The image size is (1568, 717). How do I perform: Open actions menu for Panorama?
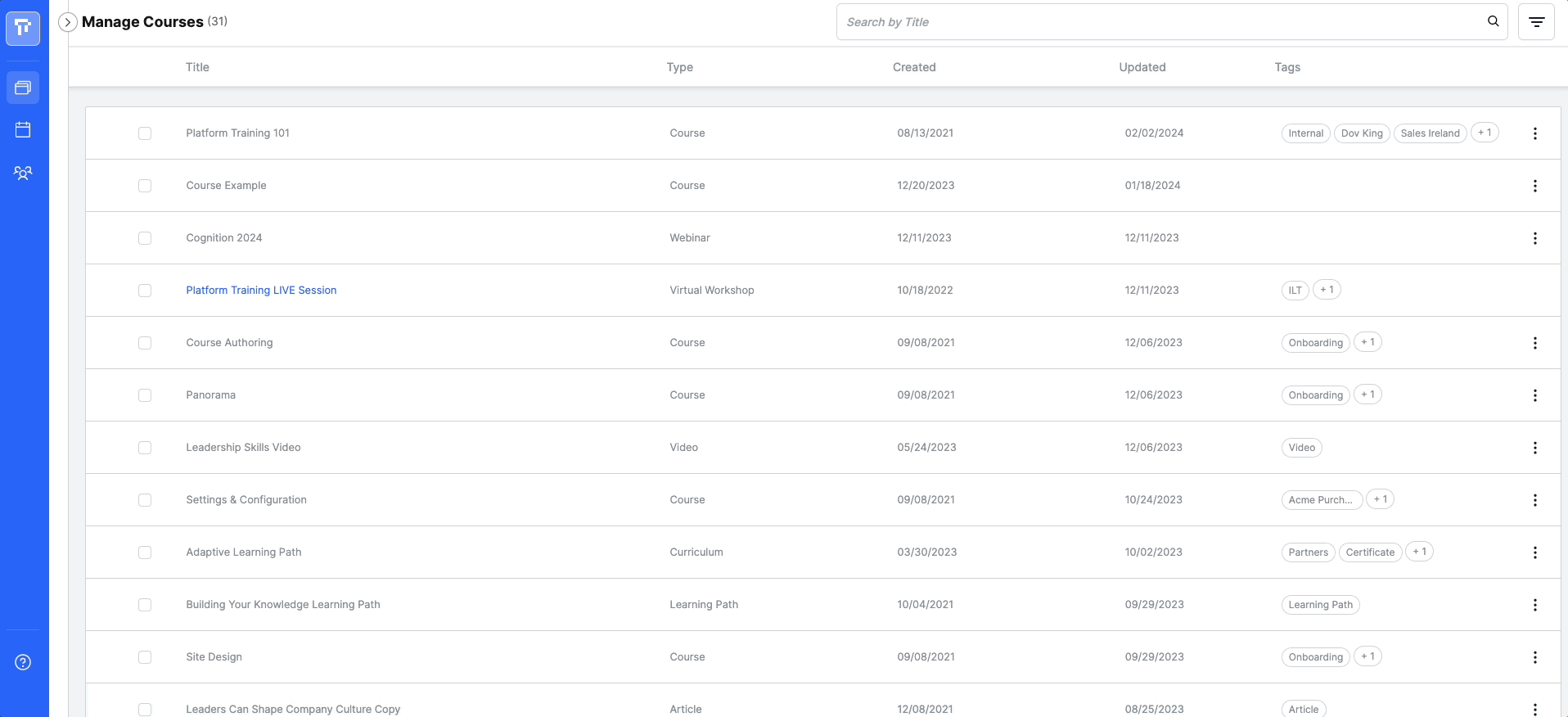point(1534,395)
